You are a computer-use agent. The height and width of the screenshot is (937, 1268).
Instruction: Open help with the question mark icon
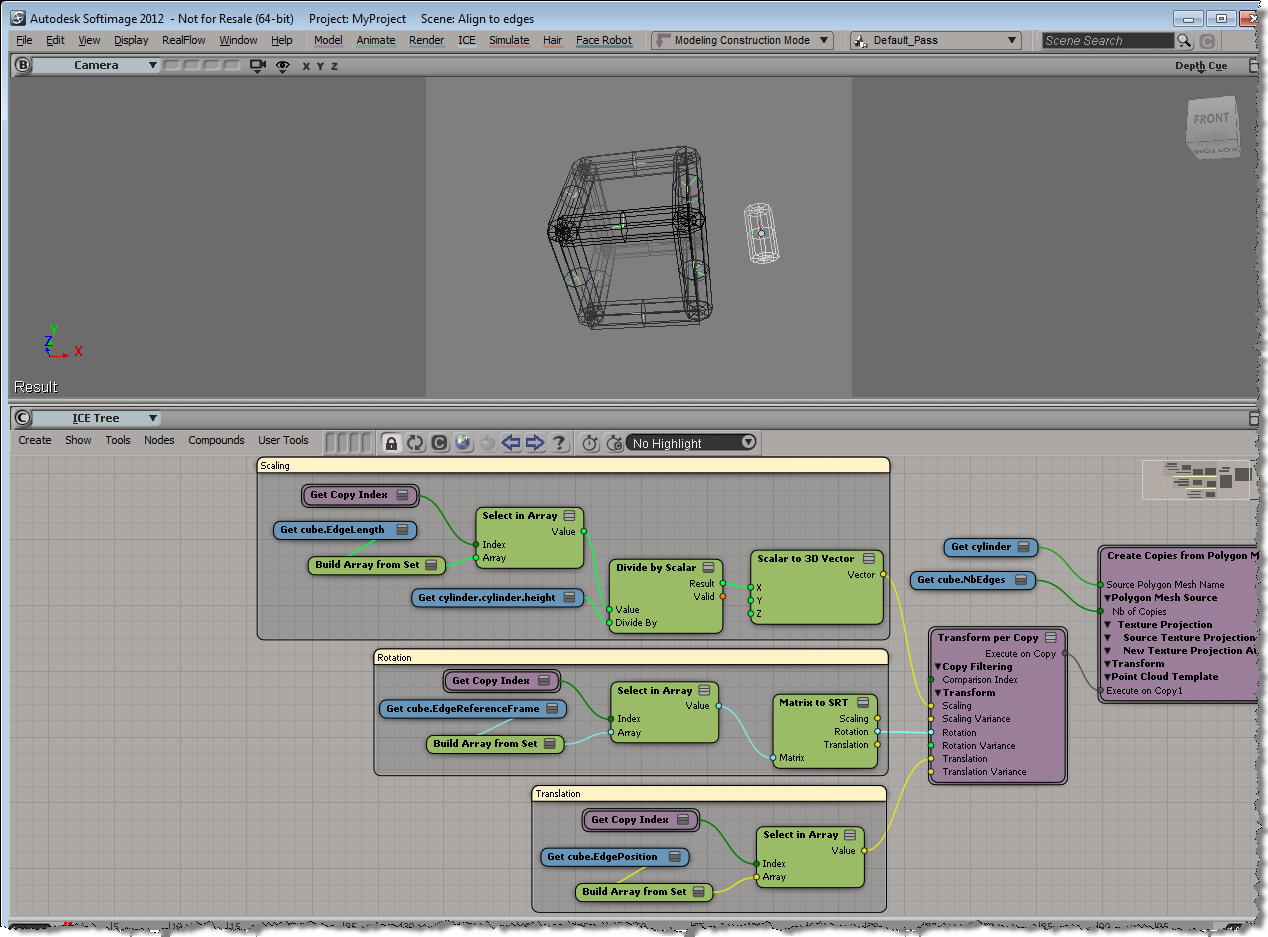559,442
